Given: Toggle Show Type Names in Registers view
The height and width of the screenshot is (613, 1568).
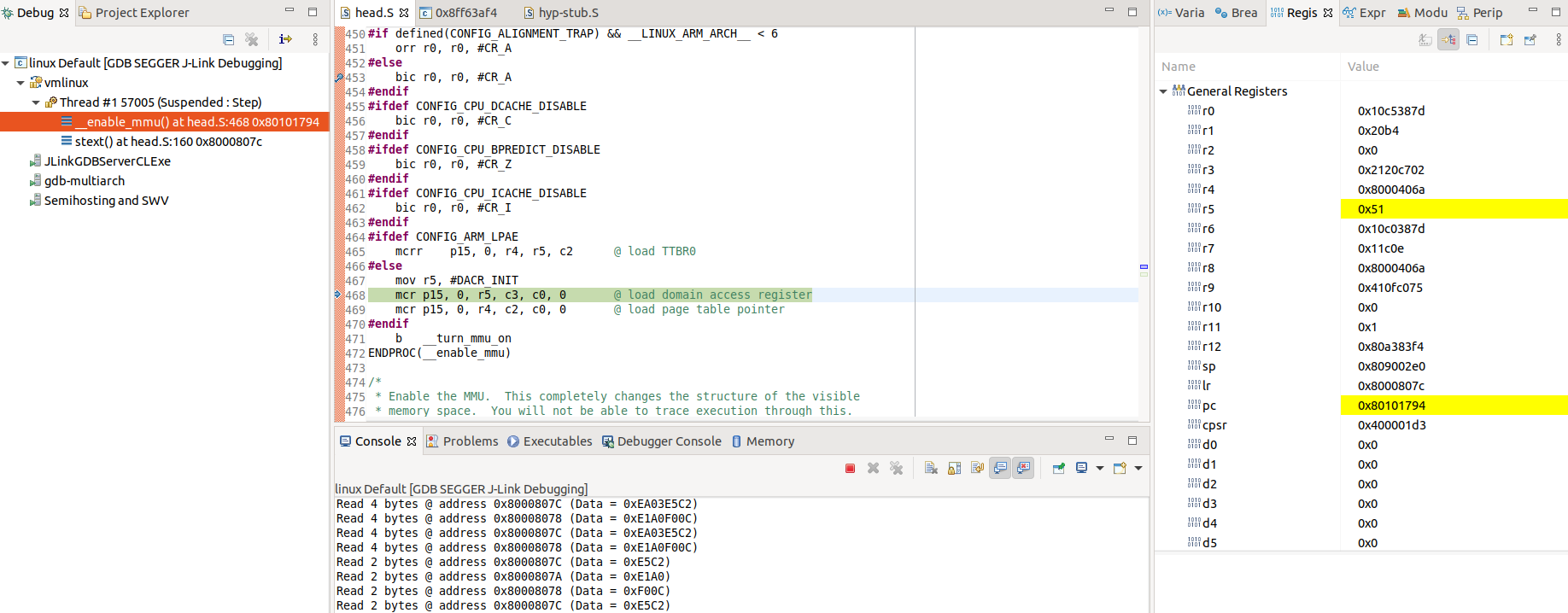Looking at the screenshot, I should click(x=1425, y=39).
